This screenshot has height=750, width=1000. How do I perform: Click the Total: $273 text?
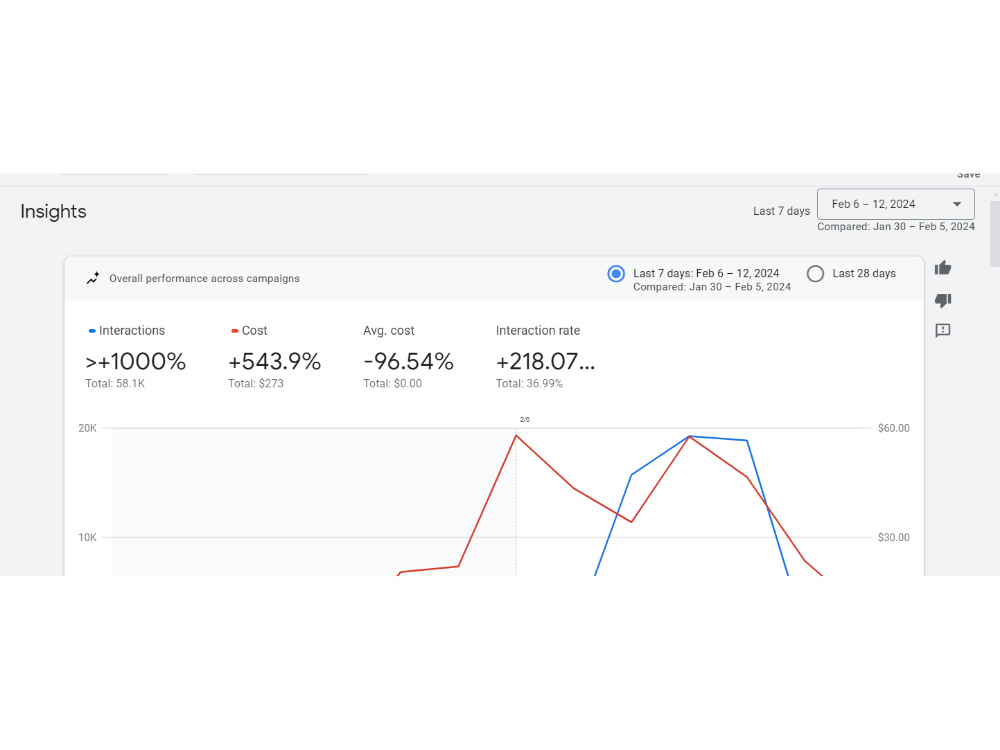click(256, 384)
